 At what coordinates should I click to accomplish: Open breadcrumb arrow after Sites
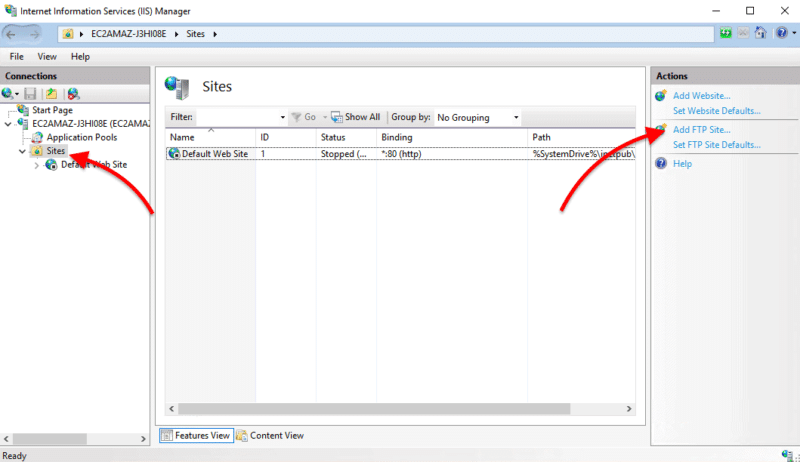coord(215,34)
